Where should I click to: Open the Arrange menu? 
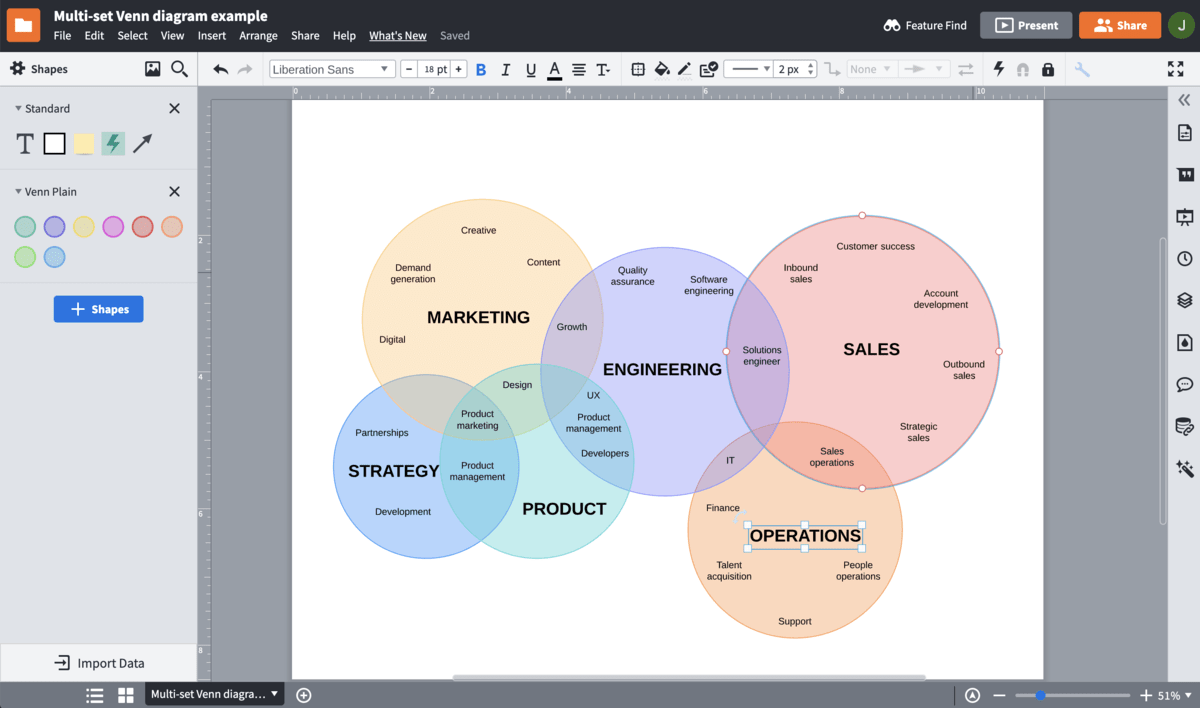(258, 36)
